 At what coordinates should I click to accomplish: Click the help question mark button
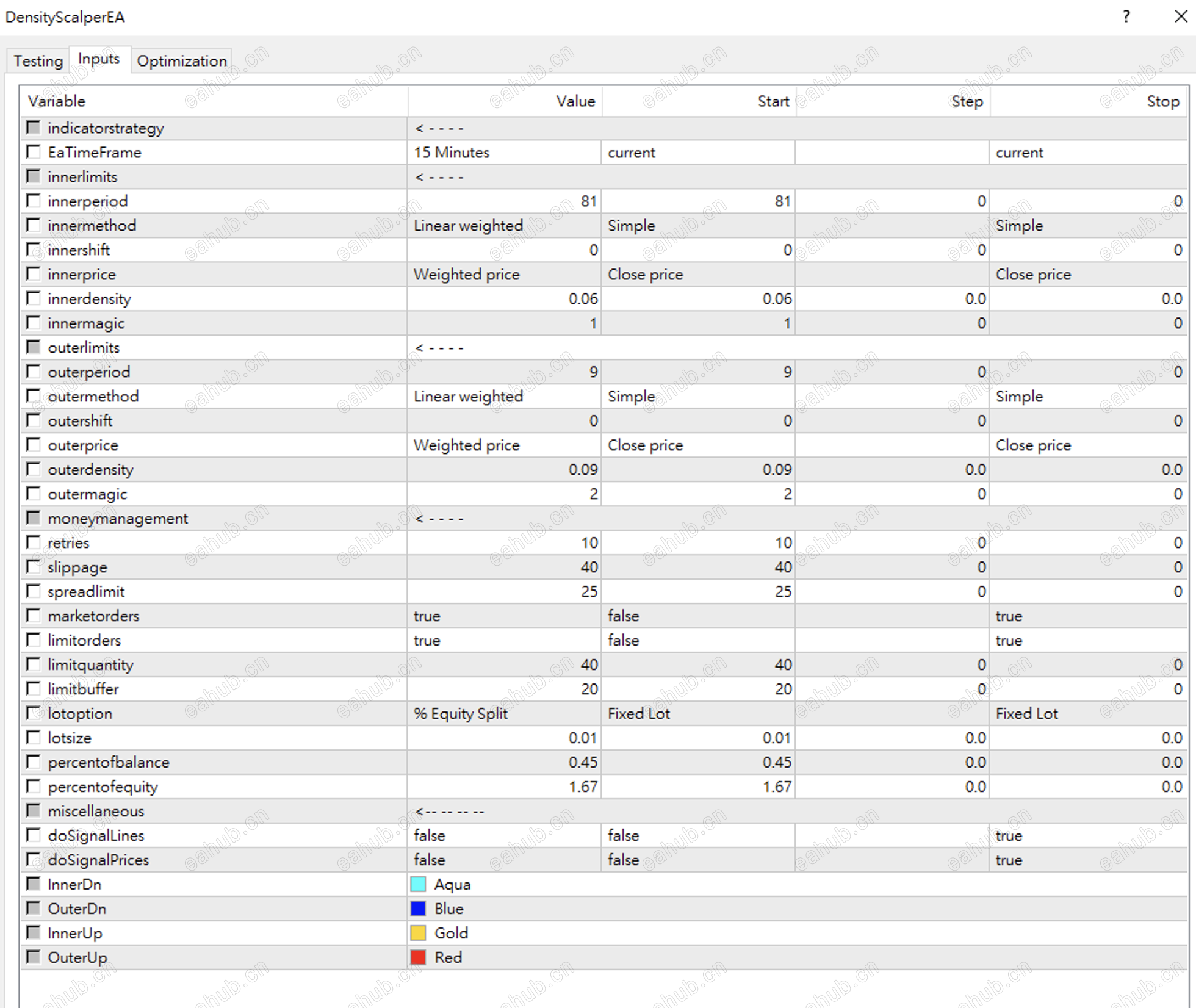coord(1126,16)
